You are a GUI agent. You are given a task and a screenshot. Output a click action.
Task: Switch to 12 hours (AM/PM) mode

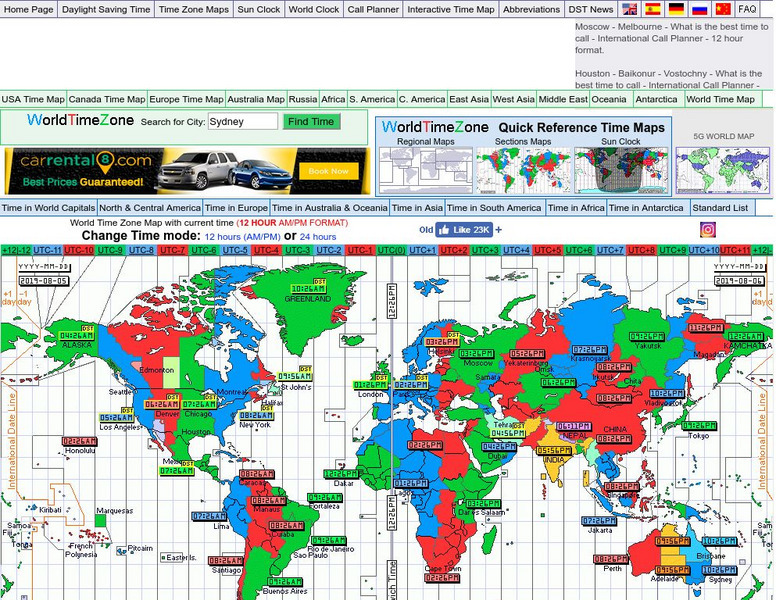pyautogui.click(x=242, y=237)
